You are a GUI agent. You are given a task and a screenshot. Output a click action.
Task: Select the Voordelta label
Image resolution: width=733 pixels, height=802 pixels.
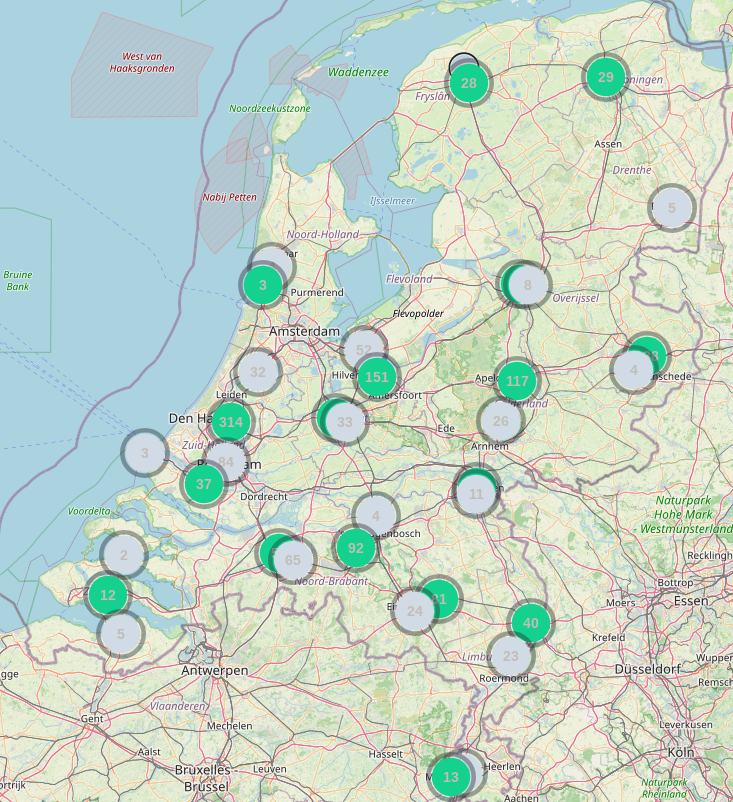(89, 511)
